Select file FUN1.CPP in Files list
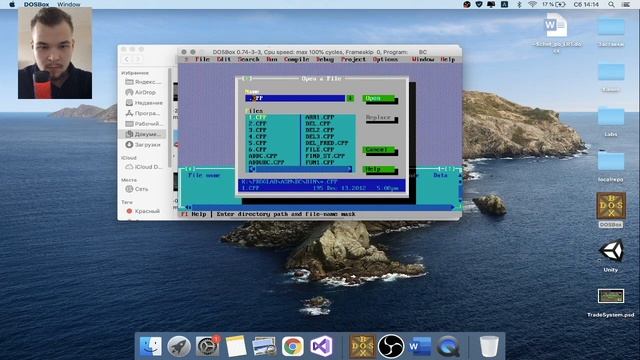Viewport: 640px width, 360px height. [x=320, y=162]
